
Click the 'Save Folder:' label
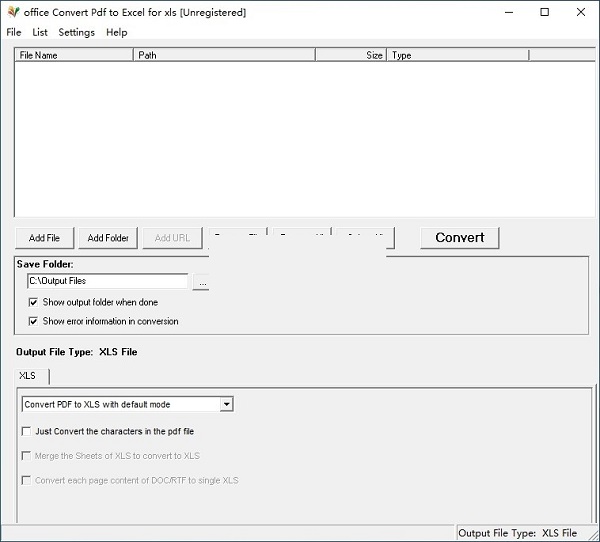pyautogui.click(x=45, y=264)
